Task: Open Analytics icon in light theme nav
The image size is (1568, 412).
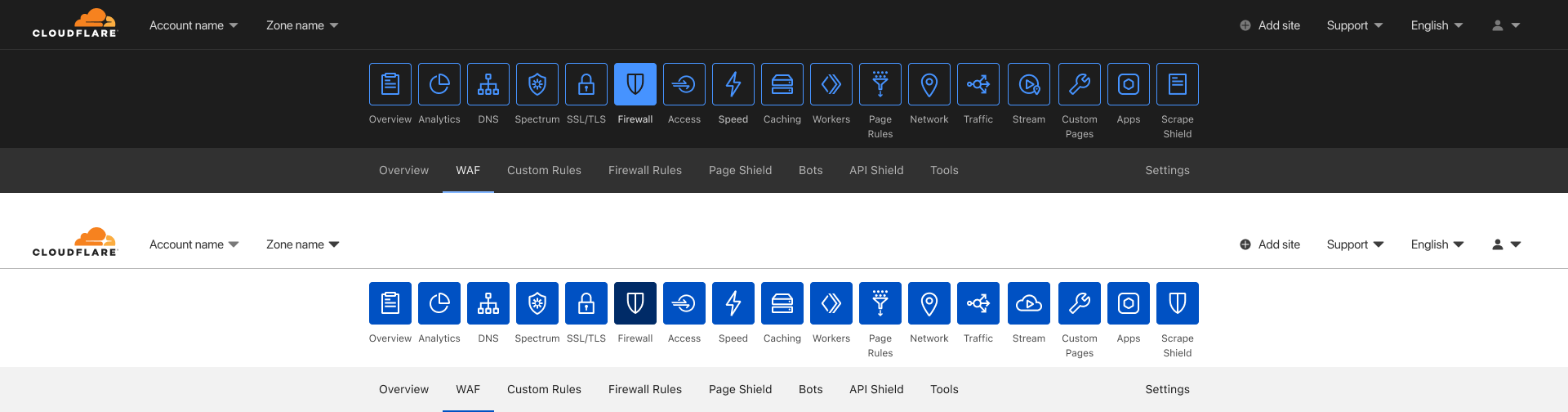Action: [x=439, y=303]
